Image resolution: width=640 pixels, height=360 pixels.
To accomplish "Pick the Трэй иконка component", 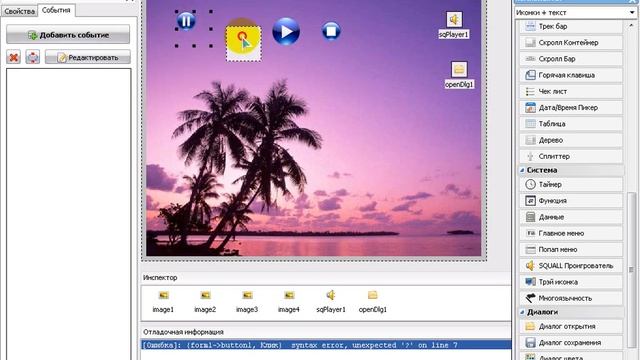I will coord(571,282).
